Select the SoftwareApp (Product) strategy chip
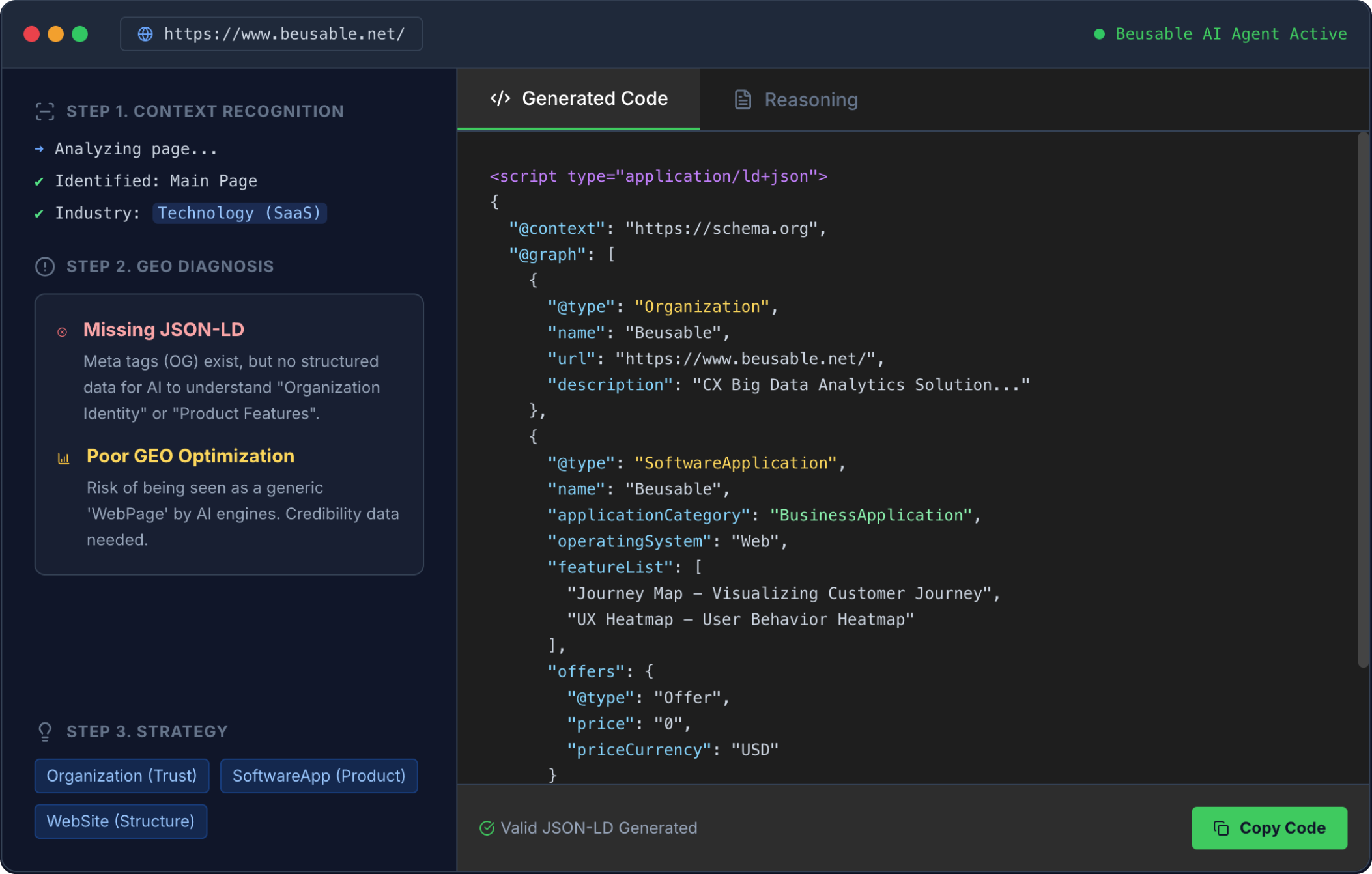 click(319, 776)
